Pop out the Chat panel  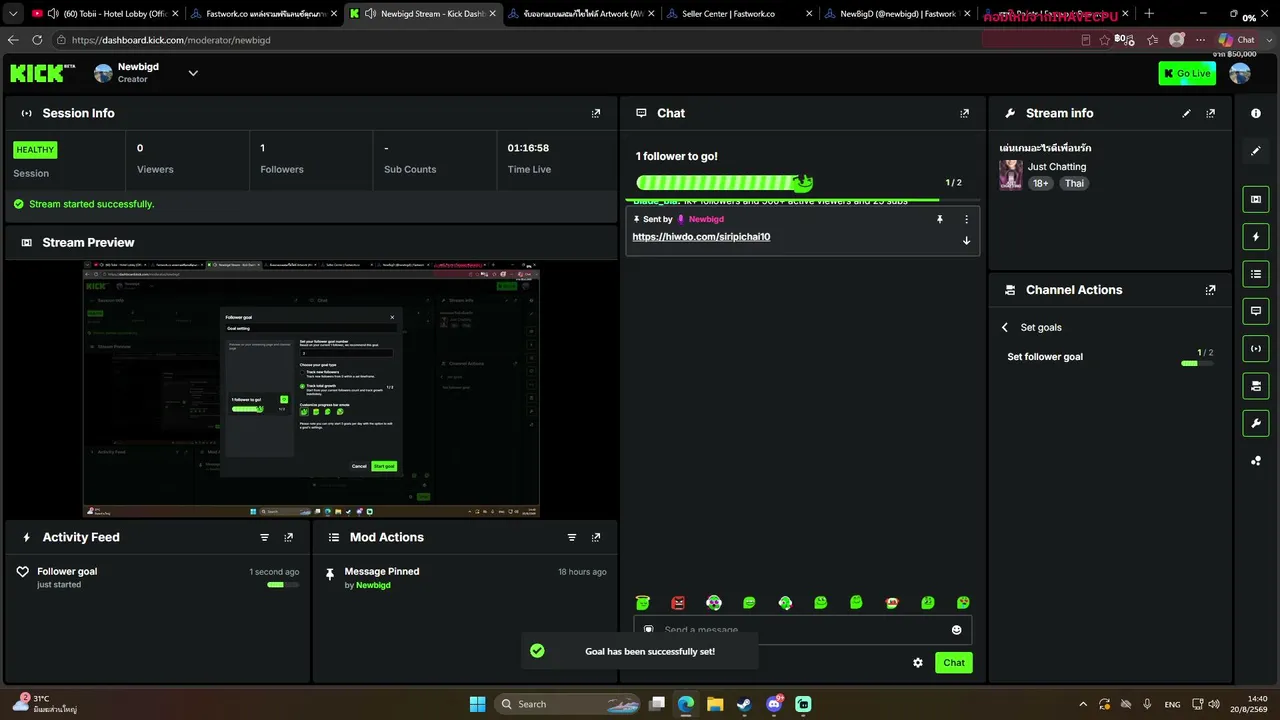[x=964, y=114]
